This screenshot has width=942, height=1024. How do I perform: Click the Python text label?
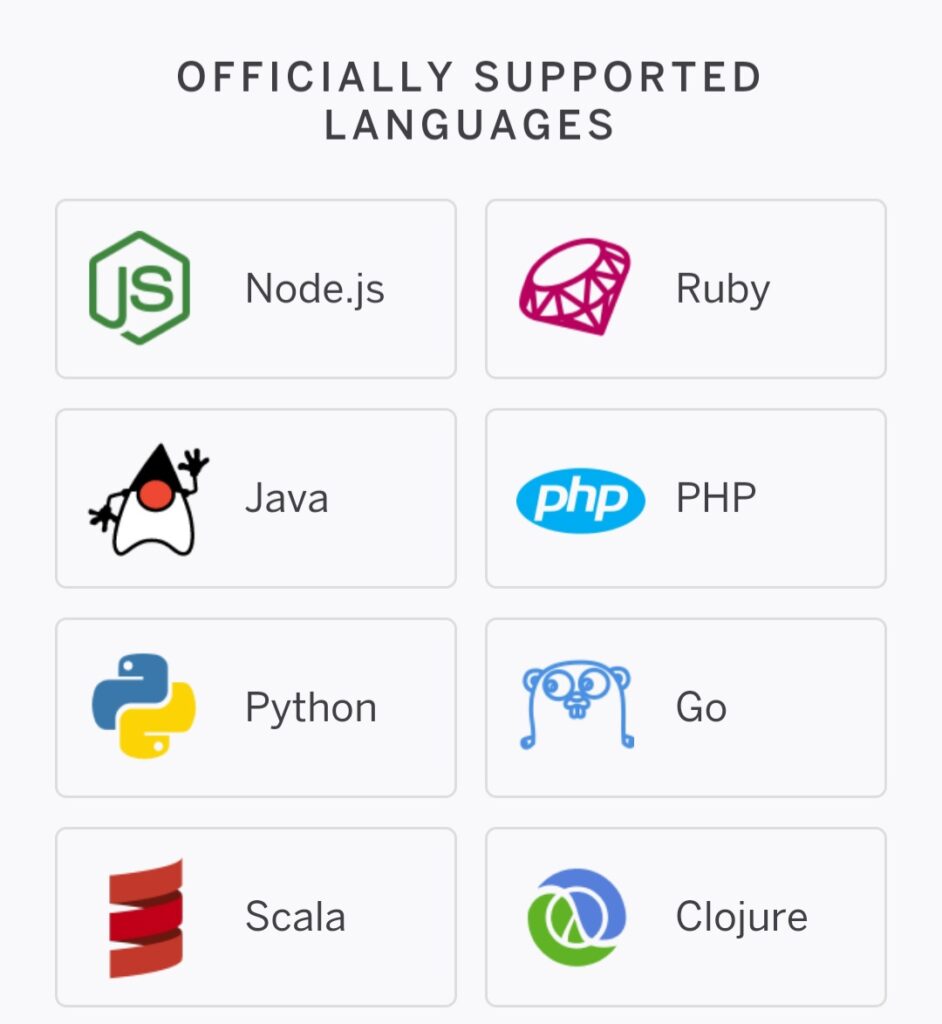(x=310, y=706)
